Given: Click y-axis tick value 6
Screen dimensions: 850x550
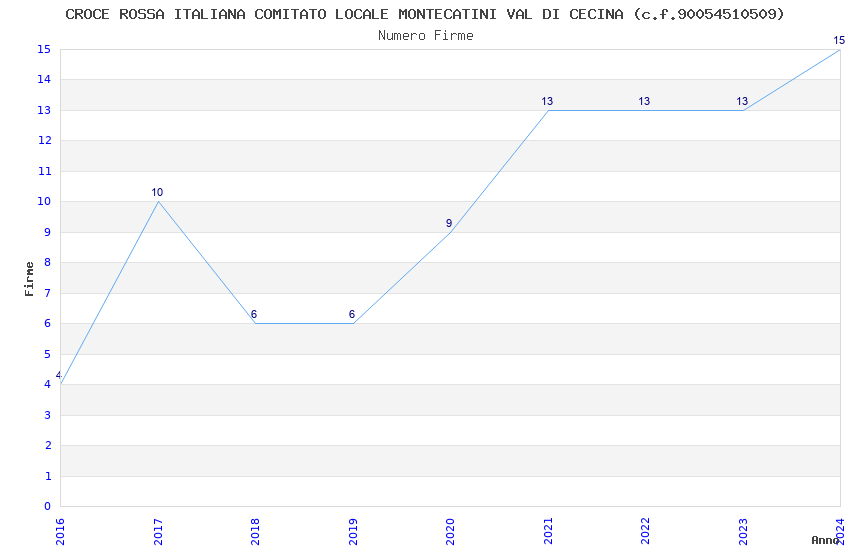Looking at the screenshot, I should (48, 323).
